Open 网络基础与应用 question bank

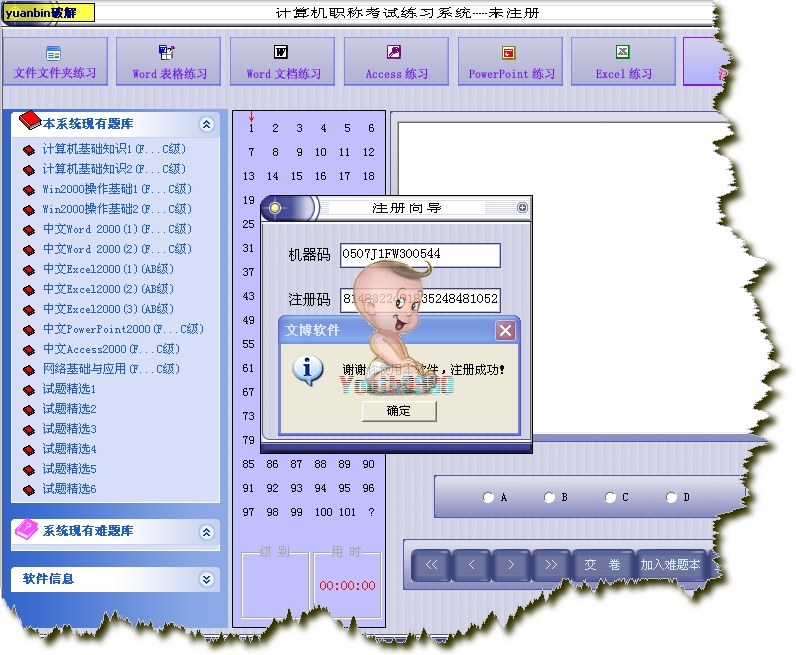point(110,369)
